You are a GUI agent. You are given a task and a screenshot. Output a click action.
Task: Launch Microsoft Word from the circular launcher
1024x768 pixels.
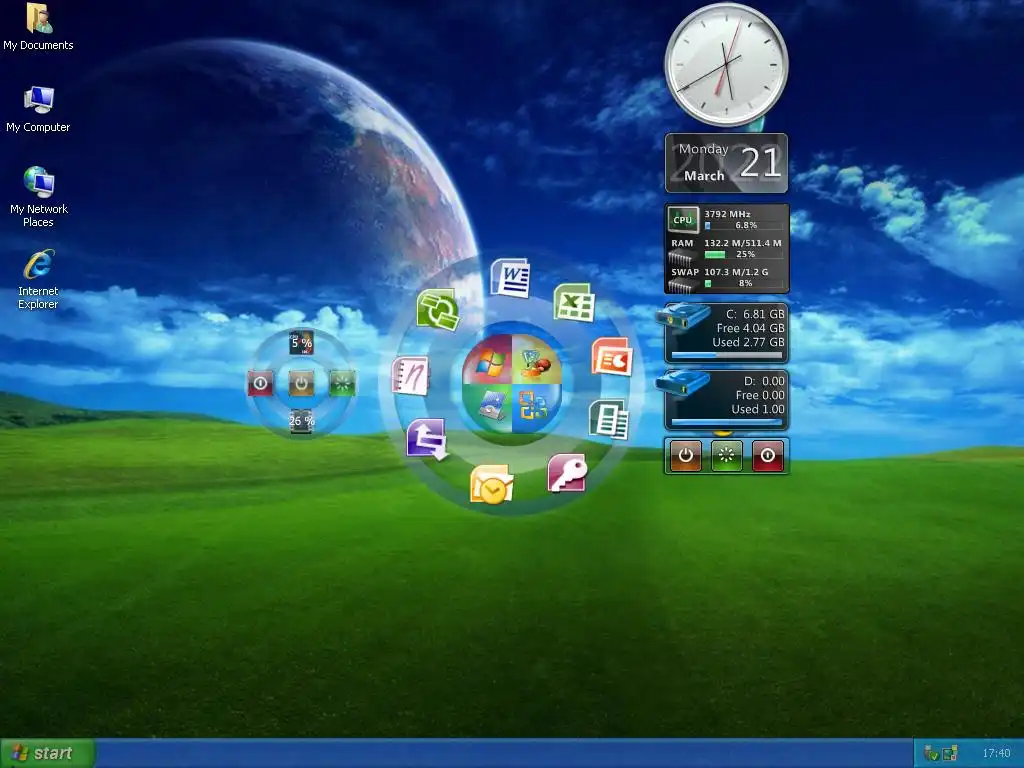point(511,278)
